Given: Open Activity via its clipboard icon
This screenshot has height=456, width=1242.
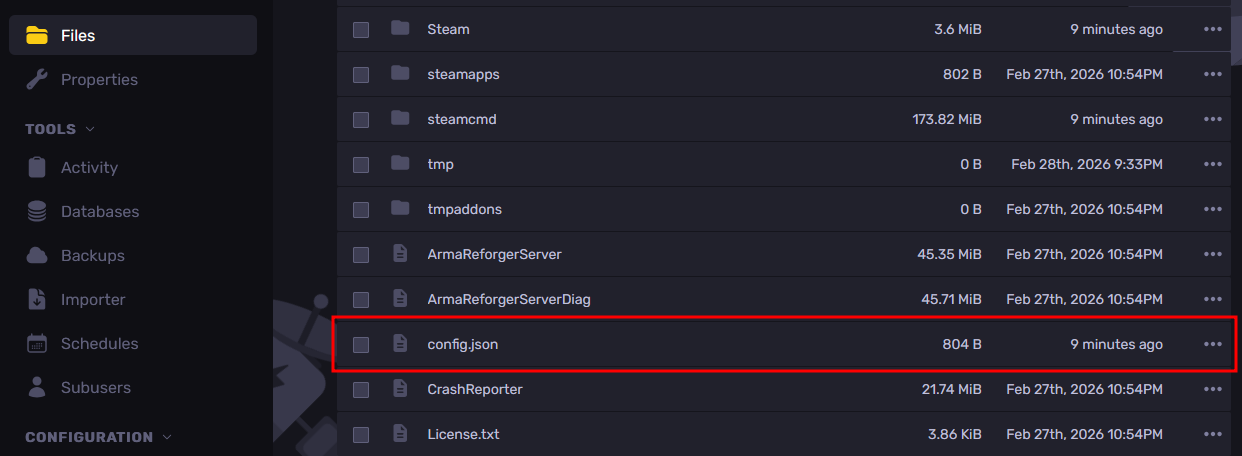Looking at the screenshot, I should point(37,168).
